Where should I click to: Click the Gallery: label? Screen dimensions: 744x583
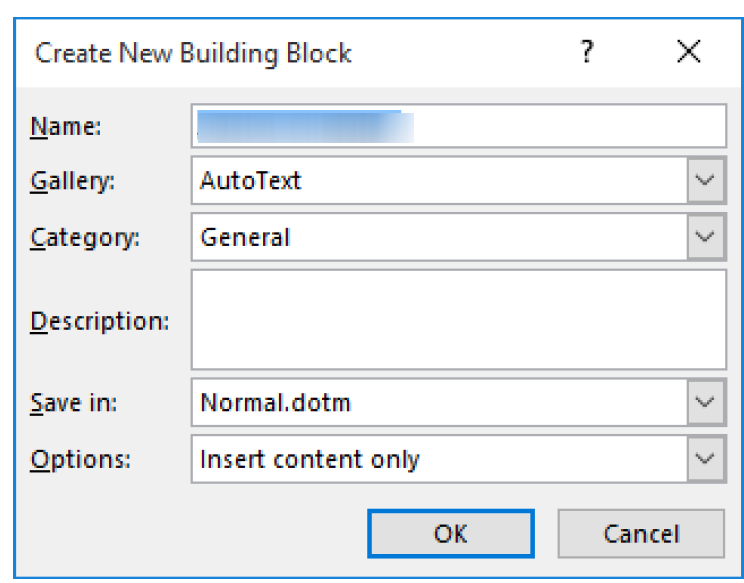click(72, 181)
